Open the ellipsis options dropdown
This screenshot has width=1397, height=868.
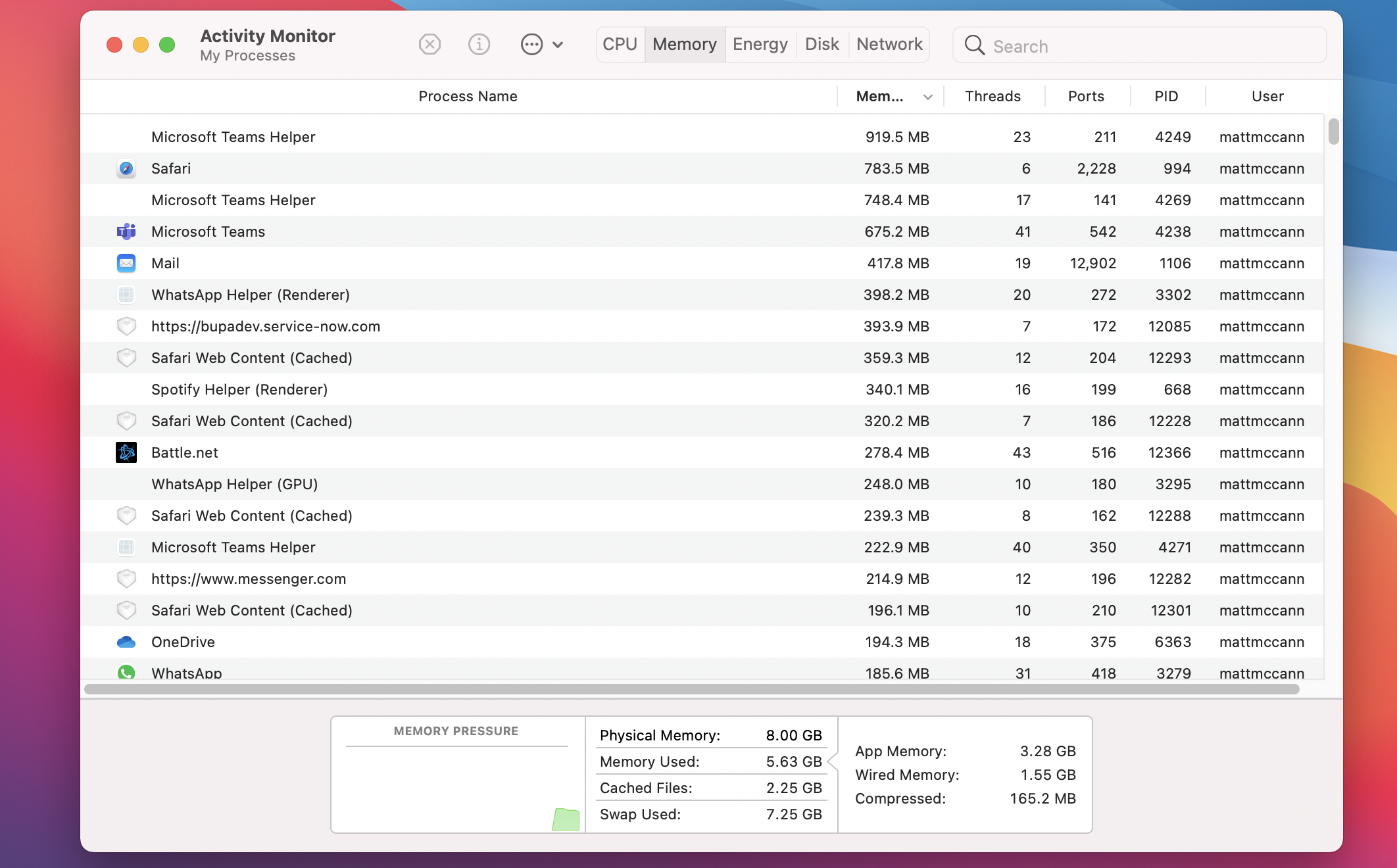pos(541,45)
